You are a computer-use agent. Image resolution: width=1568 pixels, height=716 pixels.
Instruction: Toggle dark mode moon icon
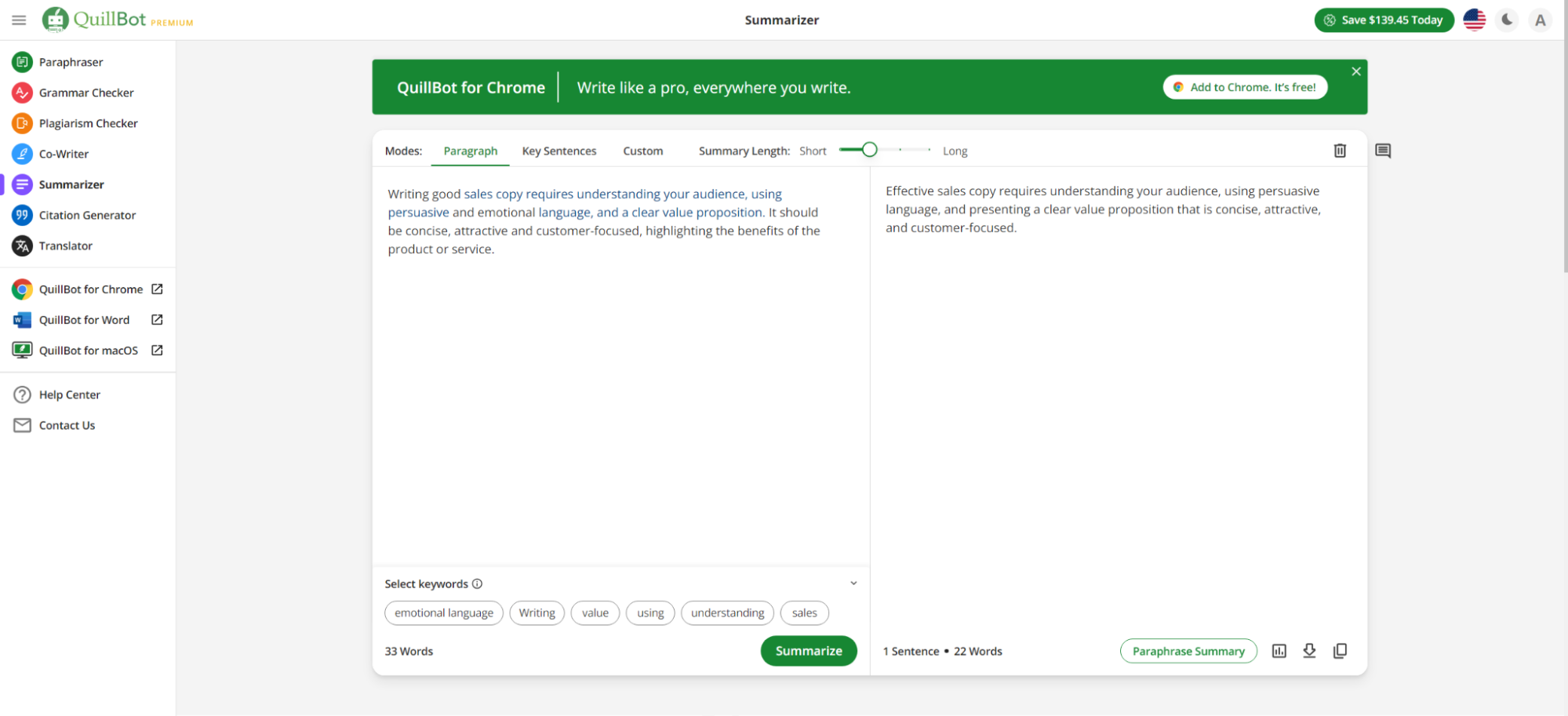(x=1507, y=20)
